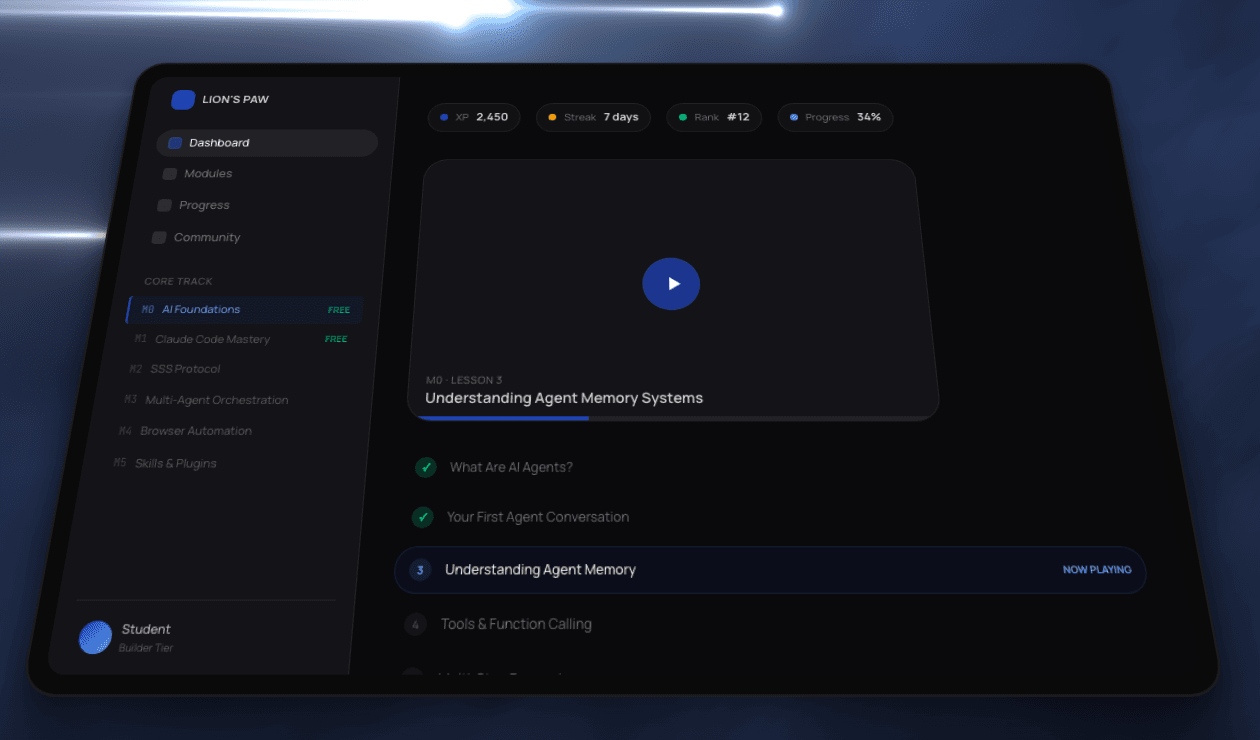This screenshot has width=1260, height=740.
Task: Click the number 4 lesson badge
Action: tap(415, 625)
